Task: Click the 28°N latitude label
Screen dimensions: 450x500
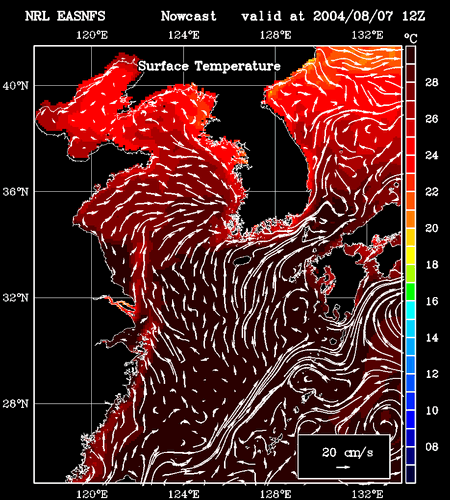Action: point(16,404)
